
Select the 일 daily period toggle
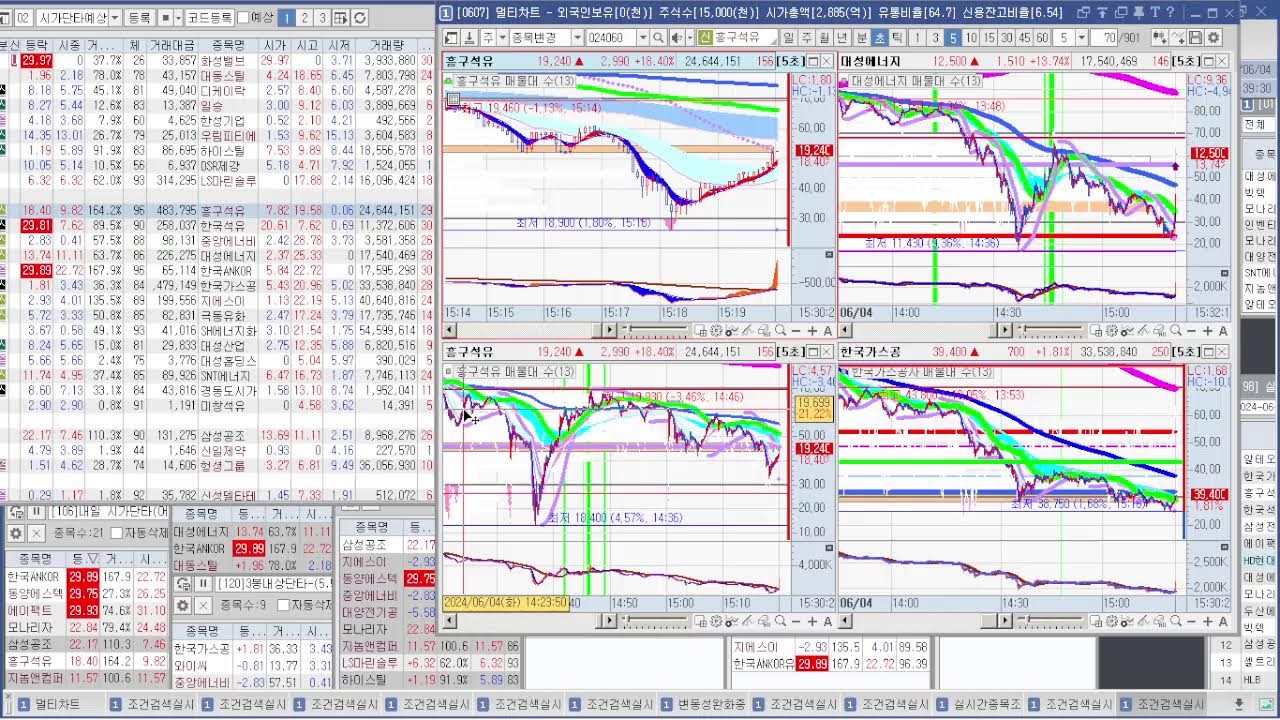click(x=788, y=38)
